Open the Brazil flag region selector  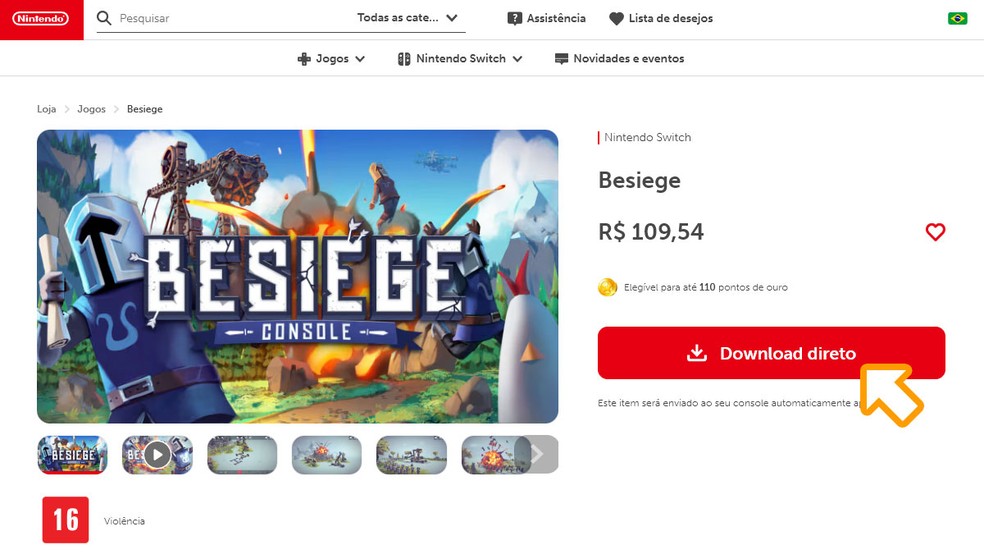click(x=957, y=18)
